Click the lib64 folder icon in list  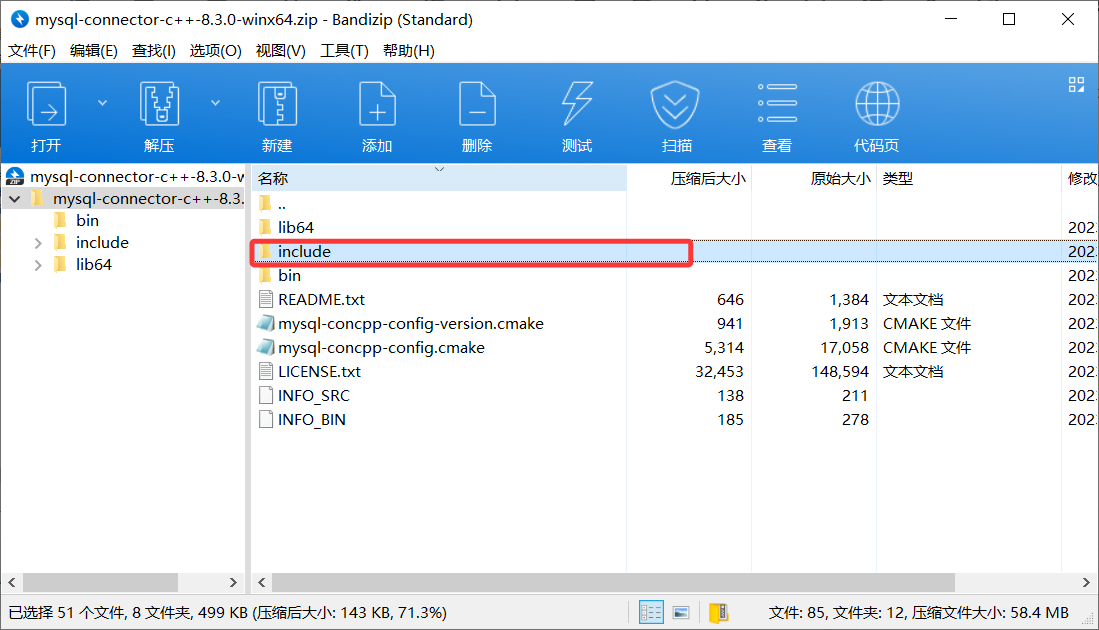pos(265,227)
